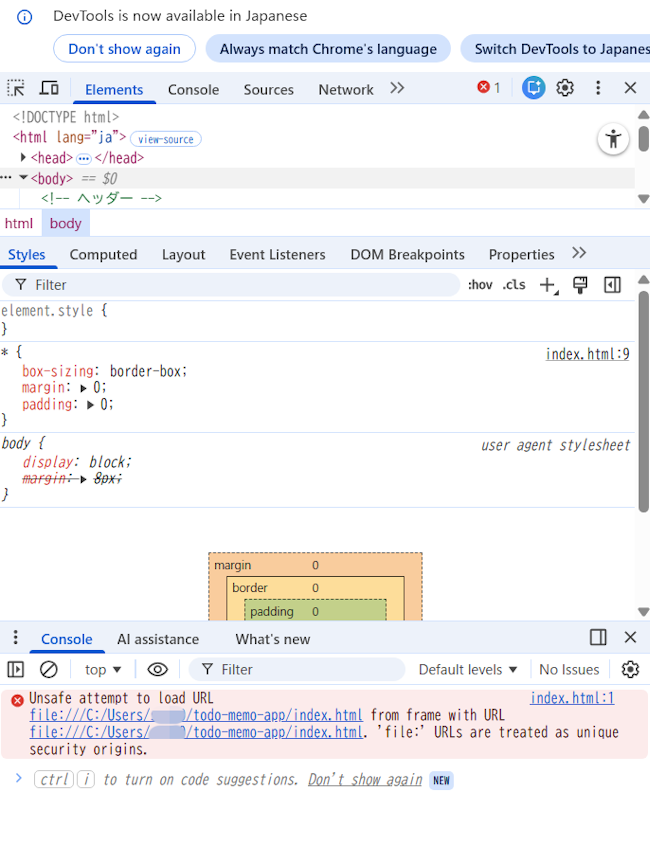Image resolution: width=650 pixels, height=846 pixels.
Task: Switch to the Network tab
Action: [x=346, y=89]
